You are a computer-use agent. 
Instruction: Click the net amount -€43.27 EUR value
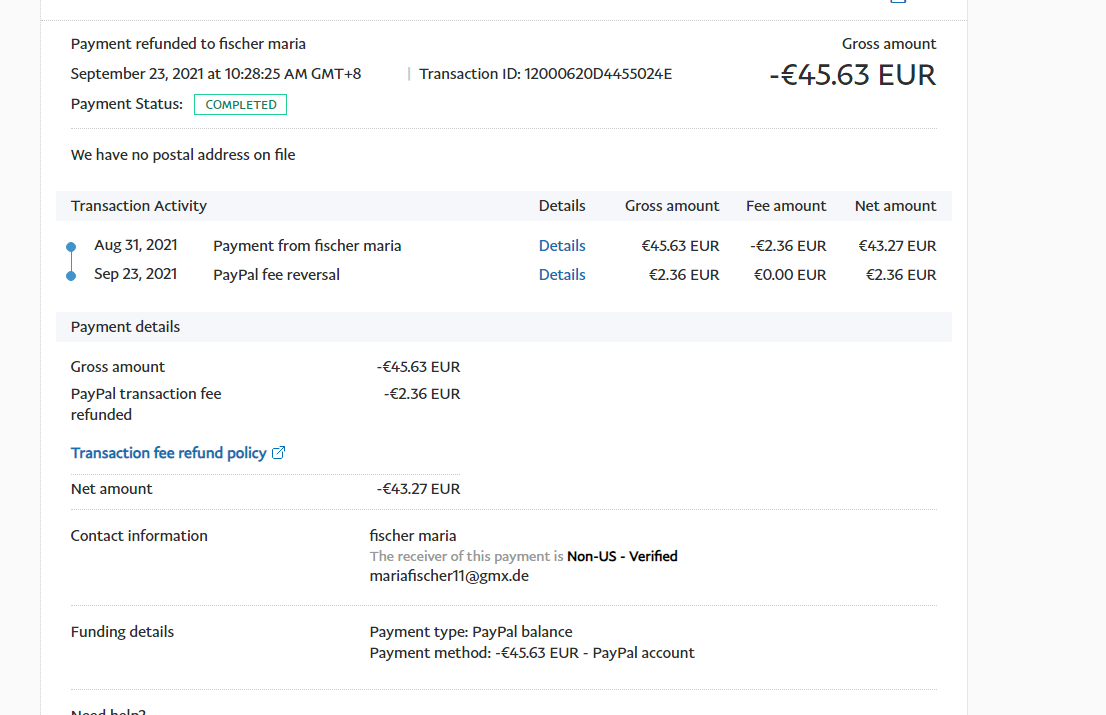point(418,489)
